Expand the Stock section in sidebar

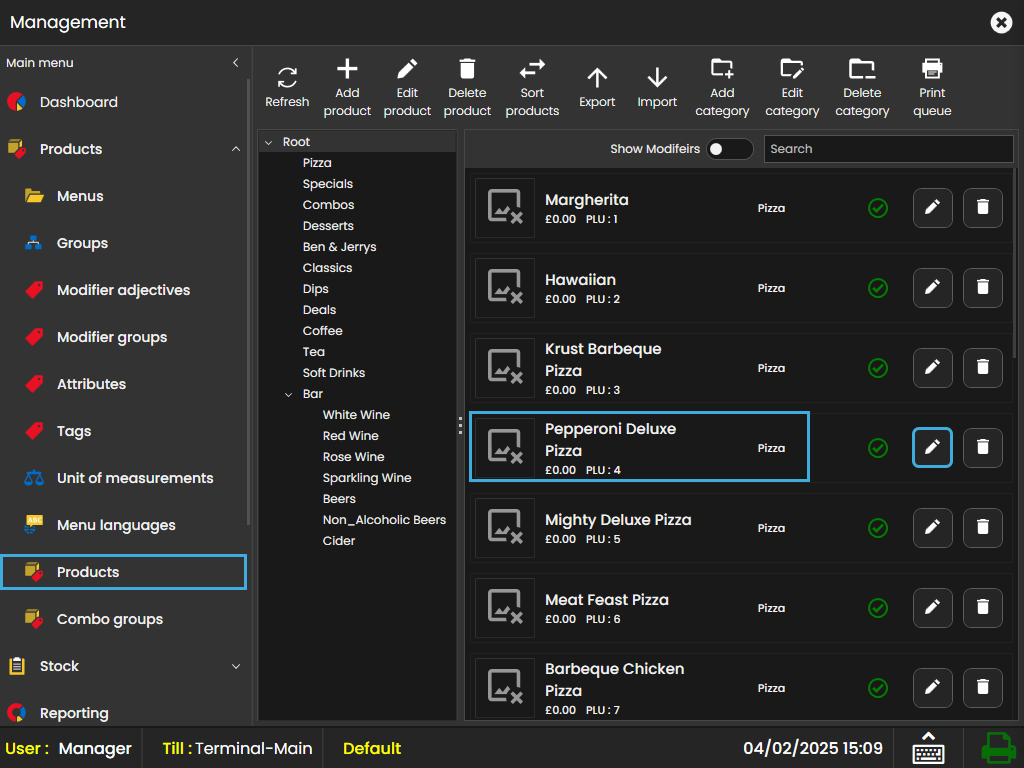236,666
